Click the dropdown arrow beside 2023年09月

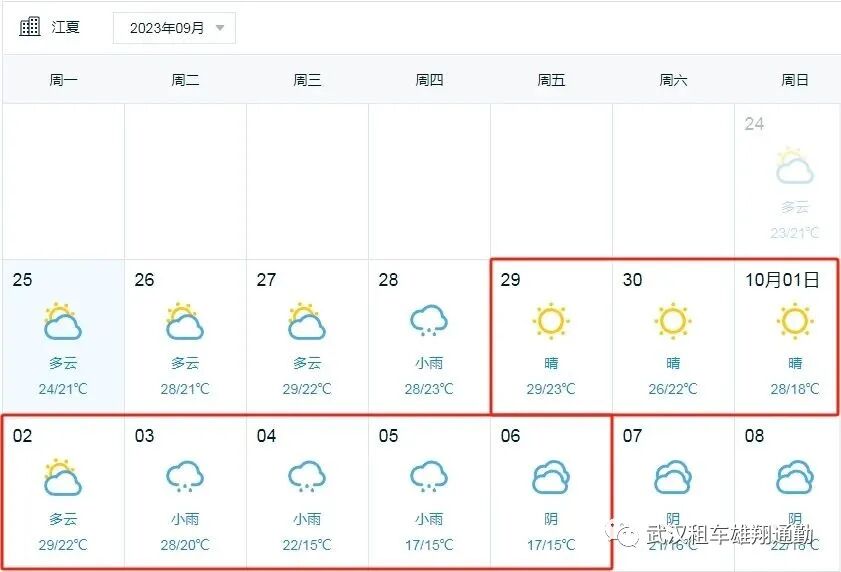(220, 28)
